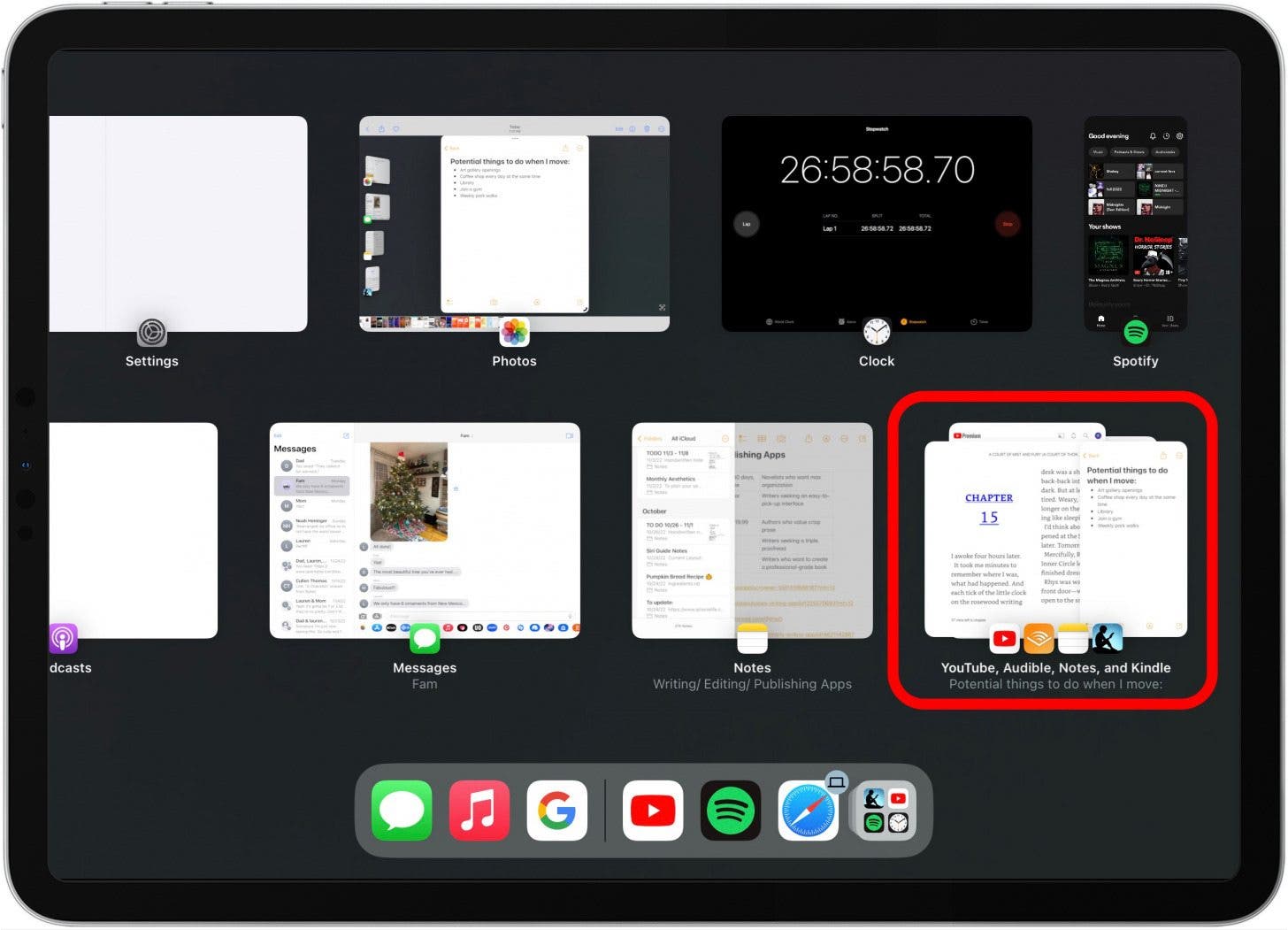
Task: Tap the Clock app icon under stopwatch card
Action: point(877,333)
